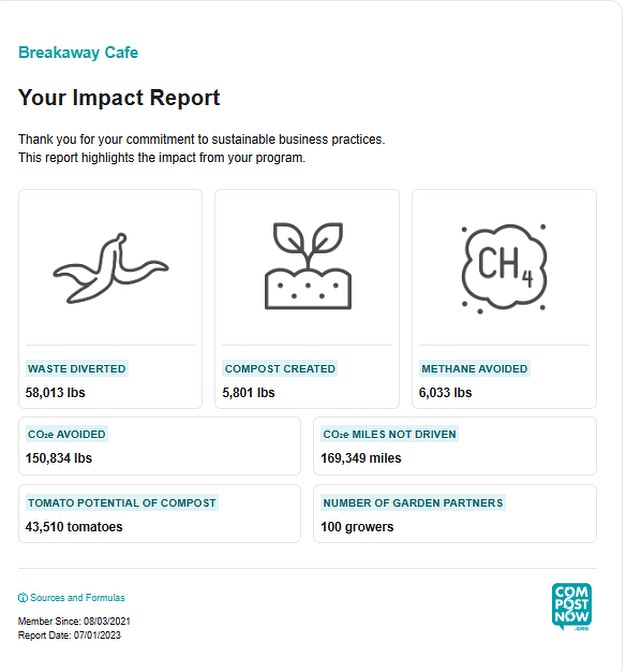The width and height of the screenshot is (626, 672).
Task: Click the 5,801 lbs compost value
Action: point(248,393)
